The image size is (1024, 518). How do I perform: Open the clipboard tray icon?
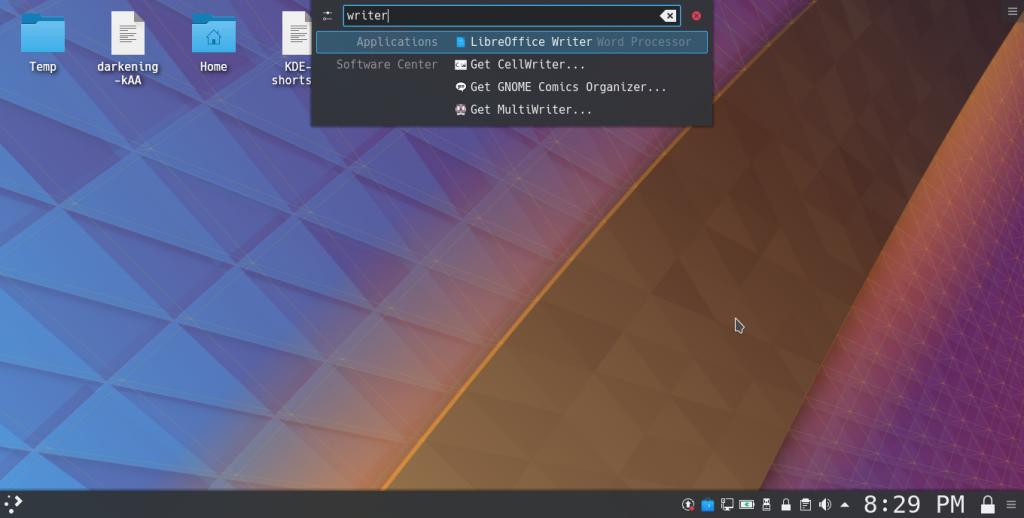pyautogui.click(x=805, y=504)
